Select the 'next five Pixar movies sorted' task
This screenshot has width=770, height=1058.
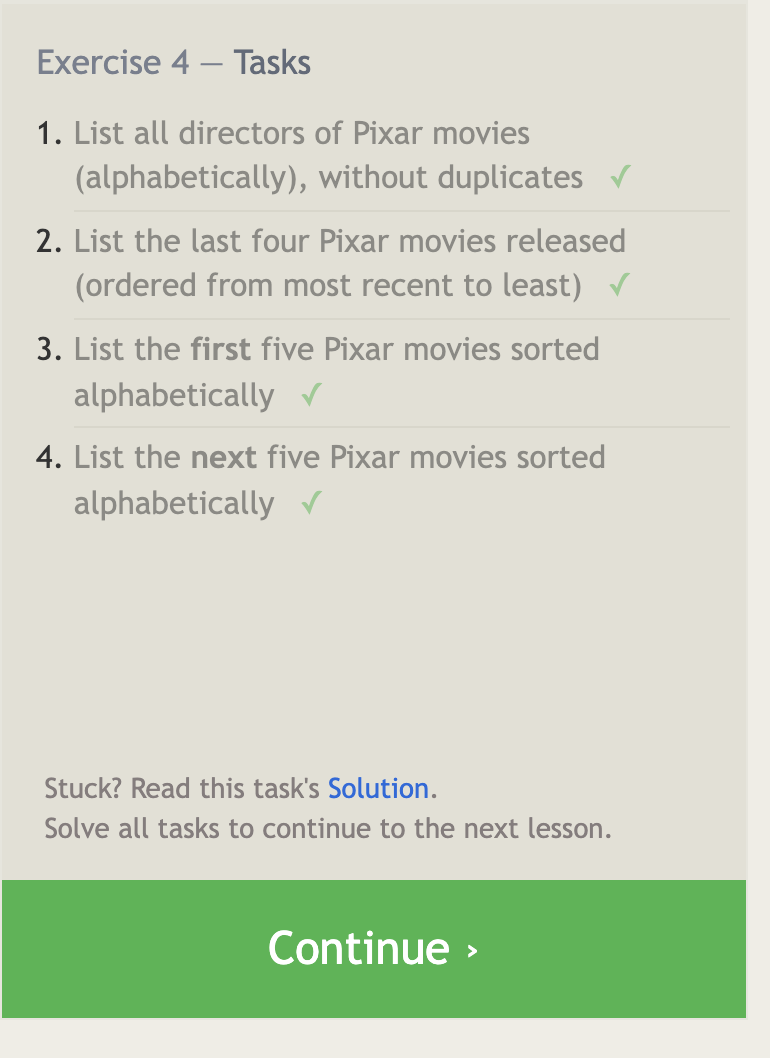tap(339, 458)
